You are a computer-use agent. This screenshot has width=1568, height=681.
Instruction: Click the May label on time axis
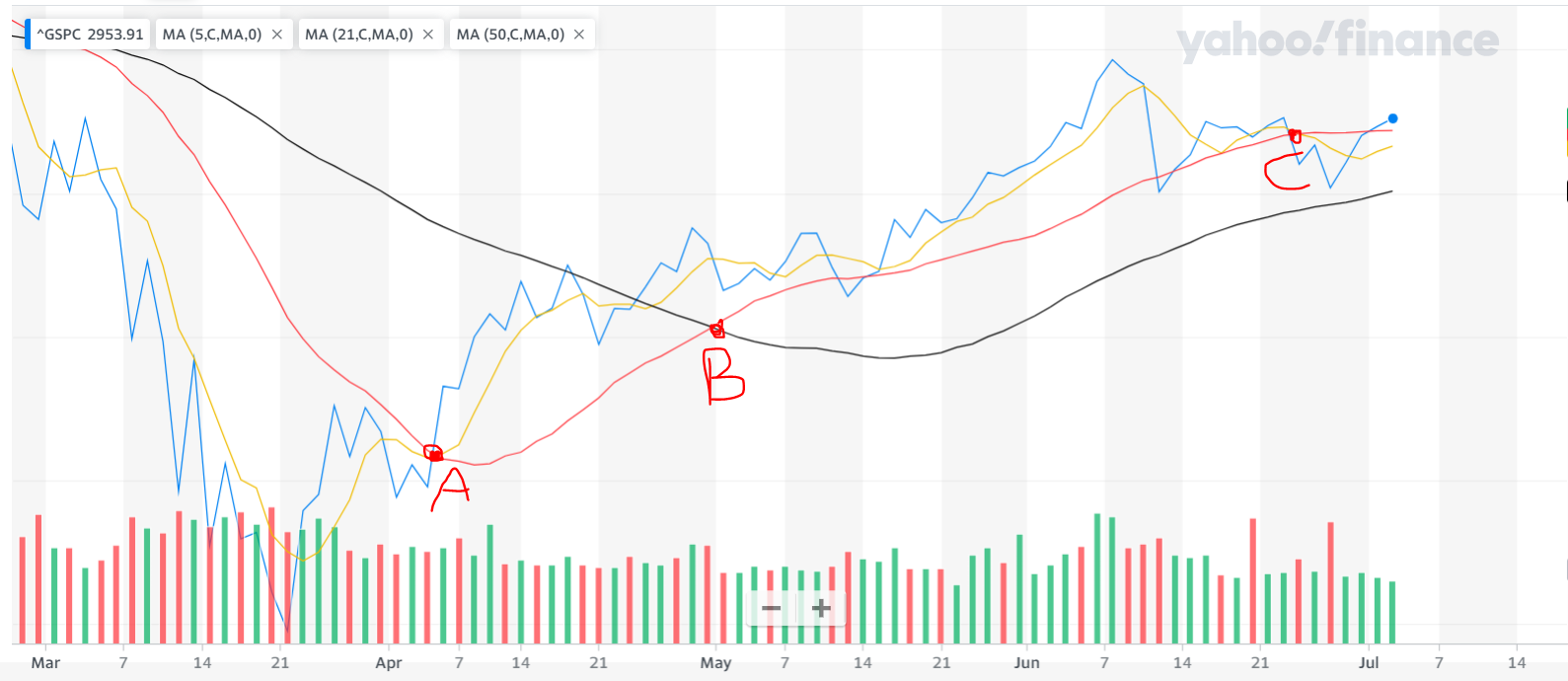tap(715, 663)
